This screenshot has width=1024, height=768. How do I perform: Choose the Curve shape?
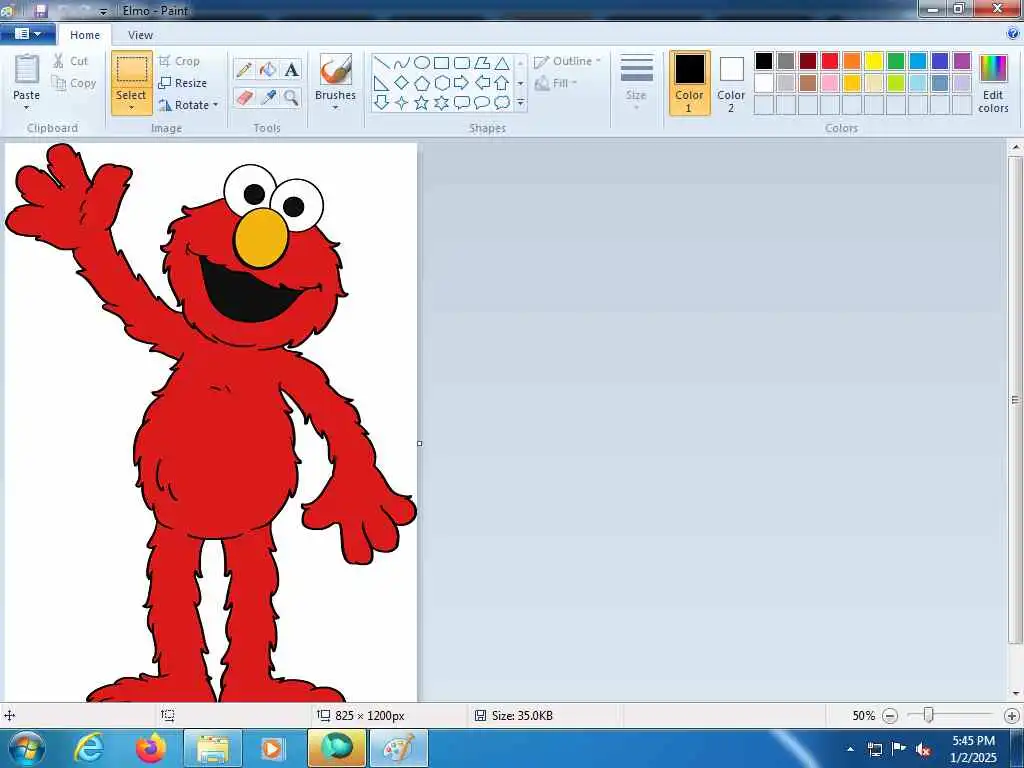pos(402,63)
